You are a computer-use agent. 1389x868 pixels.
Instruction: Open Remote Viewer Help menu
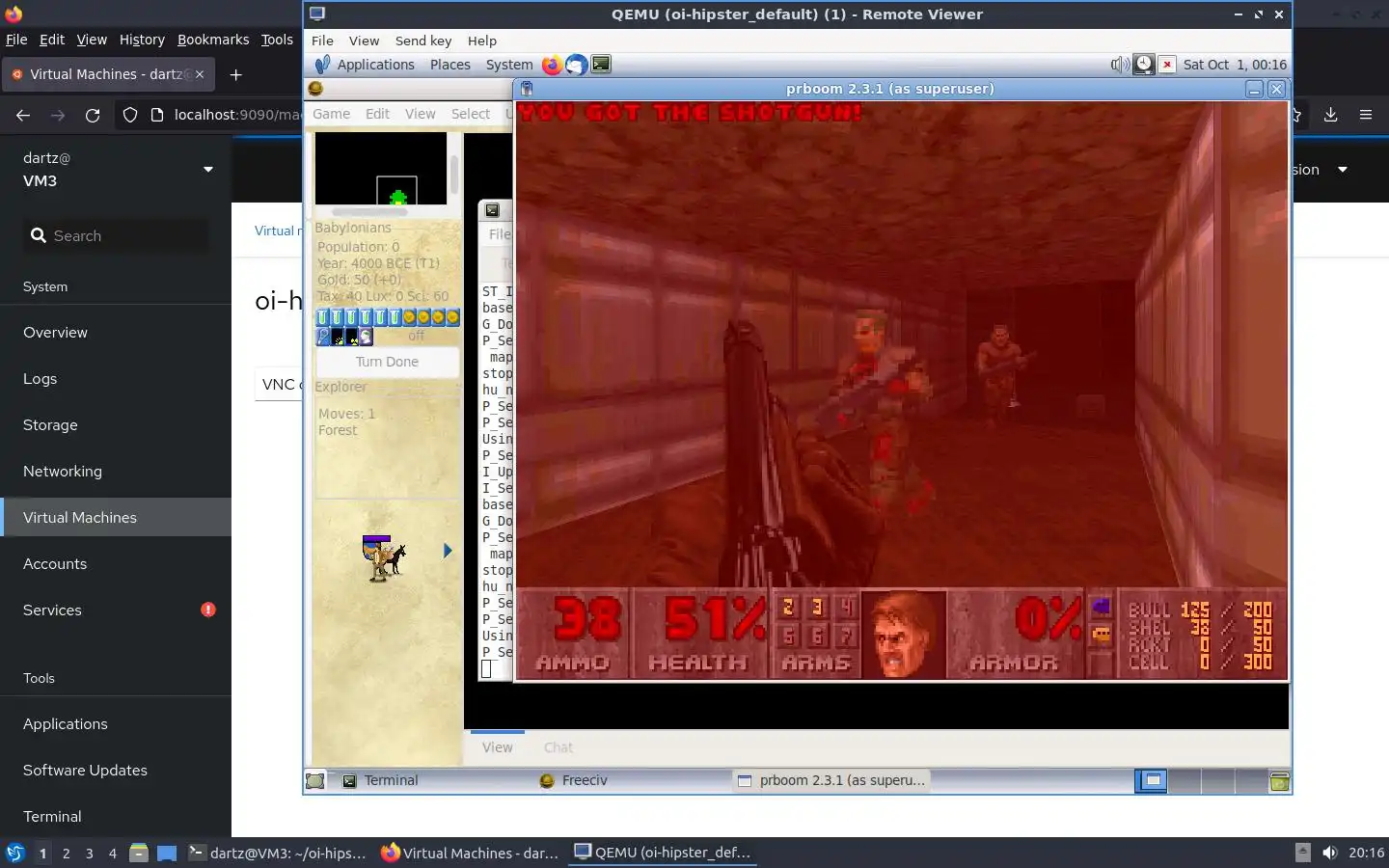coord(482,41)
